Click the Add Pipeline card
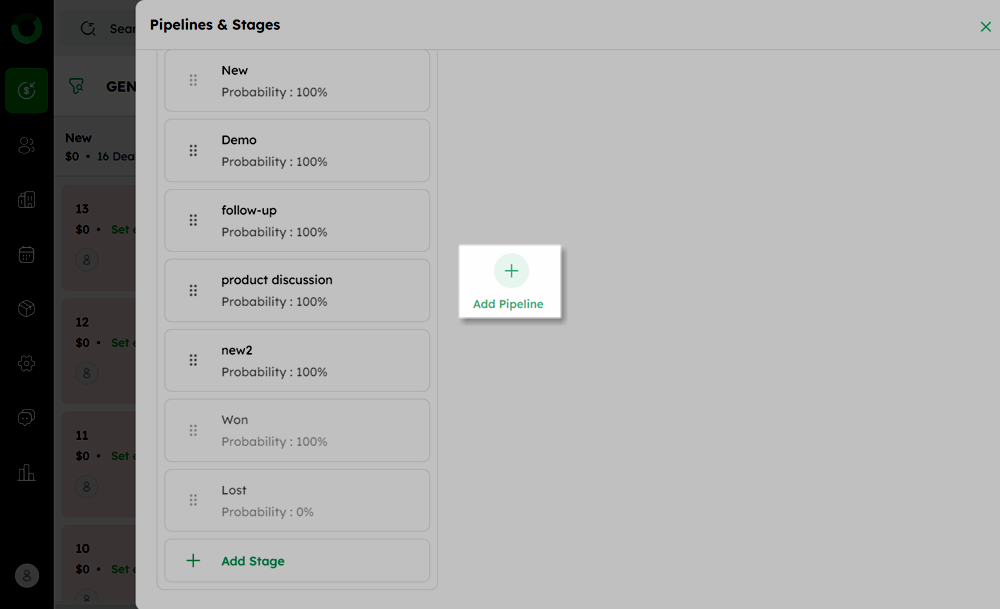 510,281
